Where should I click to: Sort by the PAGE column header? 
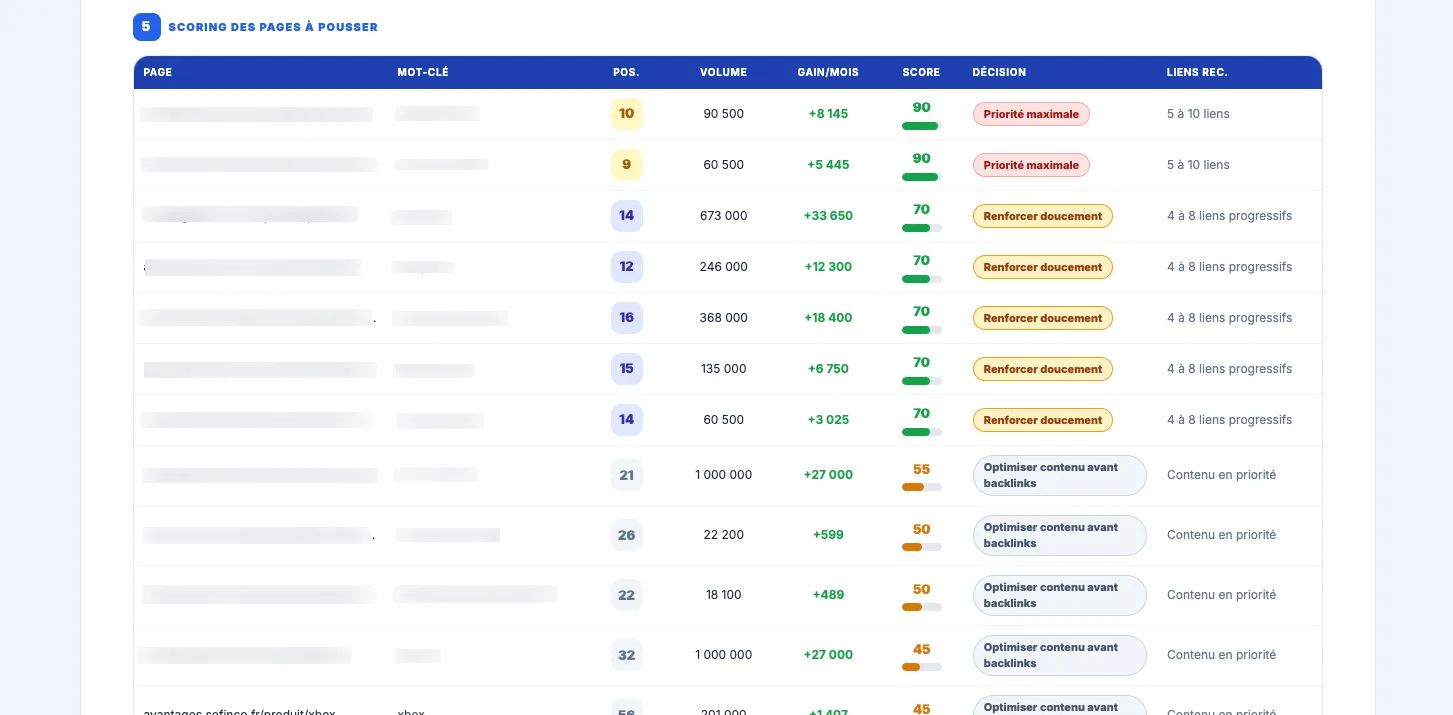tap(158, 72)
